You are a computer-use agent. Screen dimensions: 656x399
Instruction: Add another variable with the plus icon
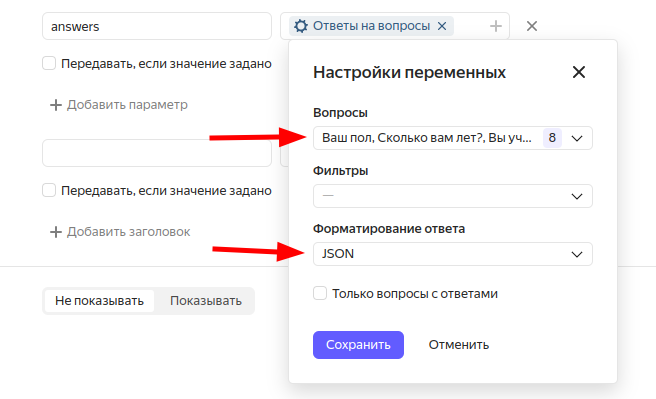[x=496, y=26]
